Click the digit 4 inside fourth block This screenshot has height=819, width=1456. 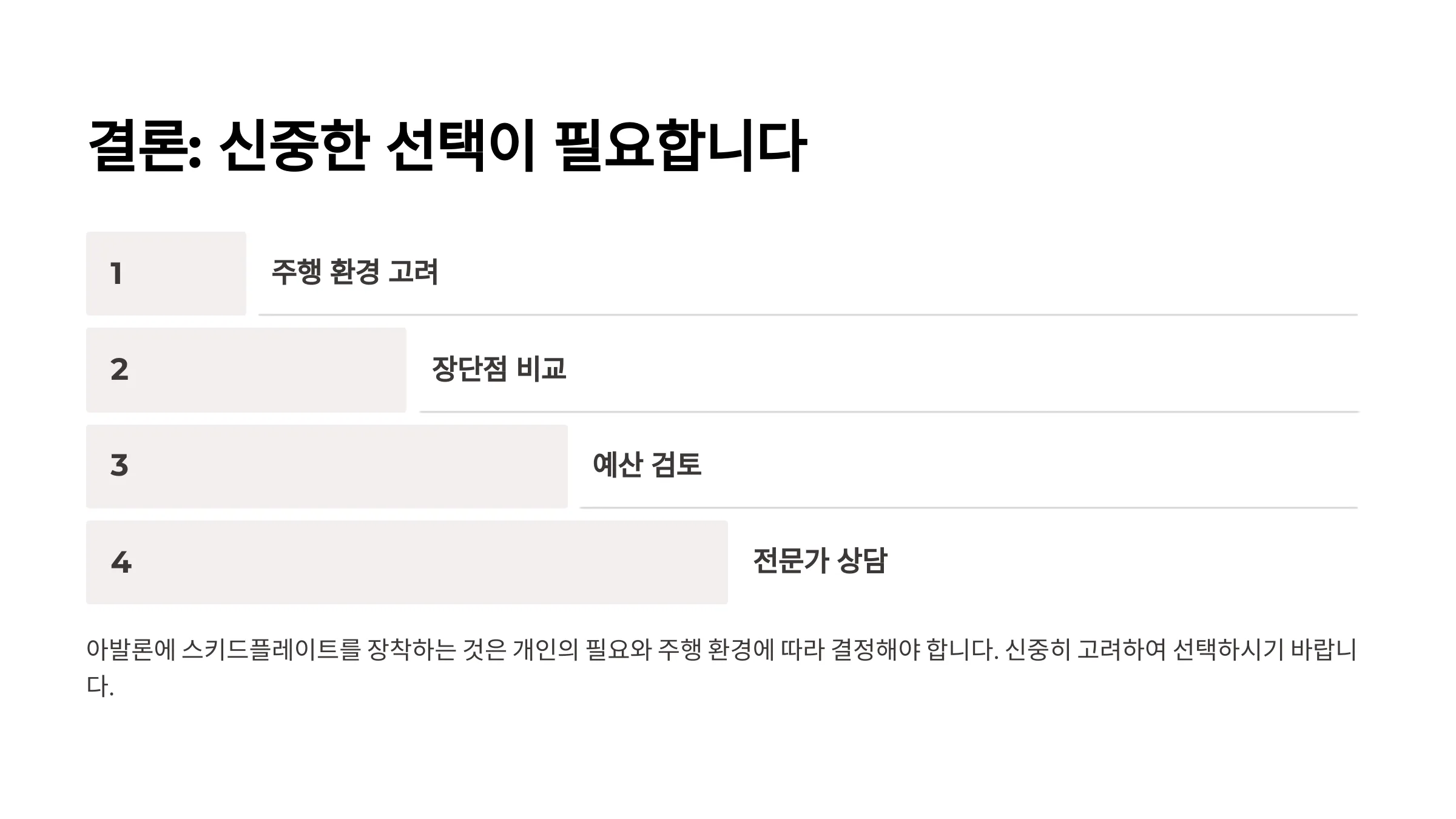pos(121,562)
